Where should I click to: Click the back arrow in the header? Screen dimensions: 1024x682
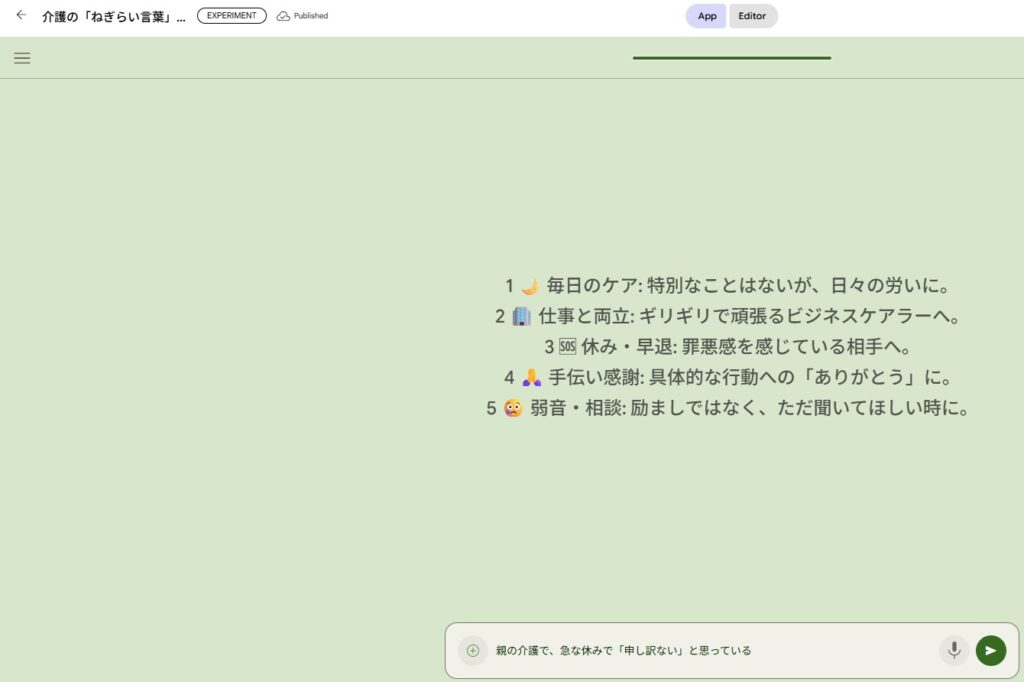pos(21,15)
